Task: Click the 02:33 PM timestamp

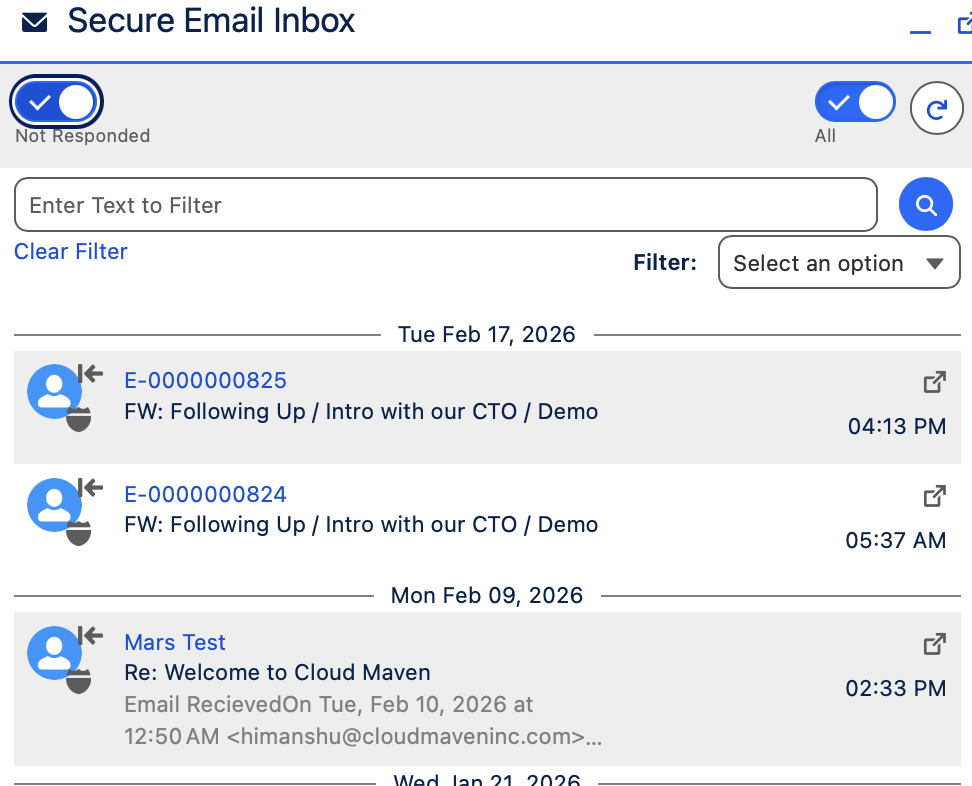Action: click(x=896, y=689)
